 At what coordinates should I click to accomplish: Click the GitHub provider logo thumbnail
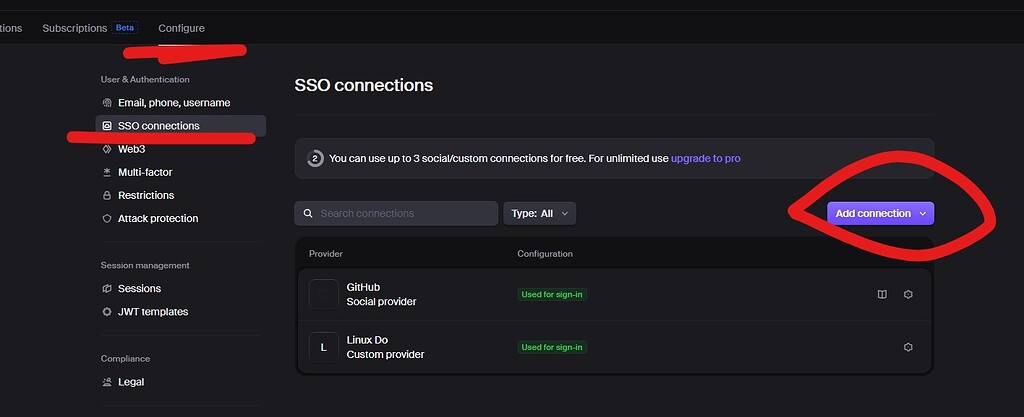tap(323, 294)
